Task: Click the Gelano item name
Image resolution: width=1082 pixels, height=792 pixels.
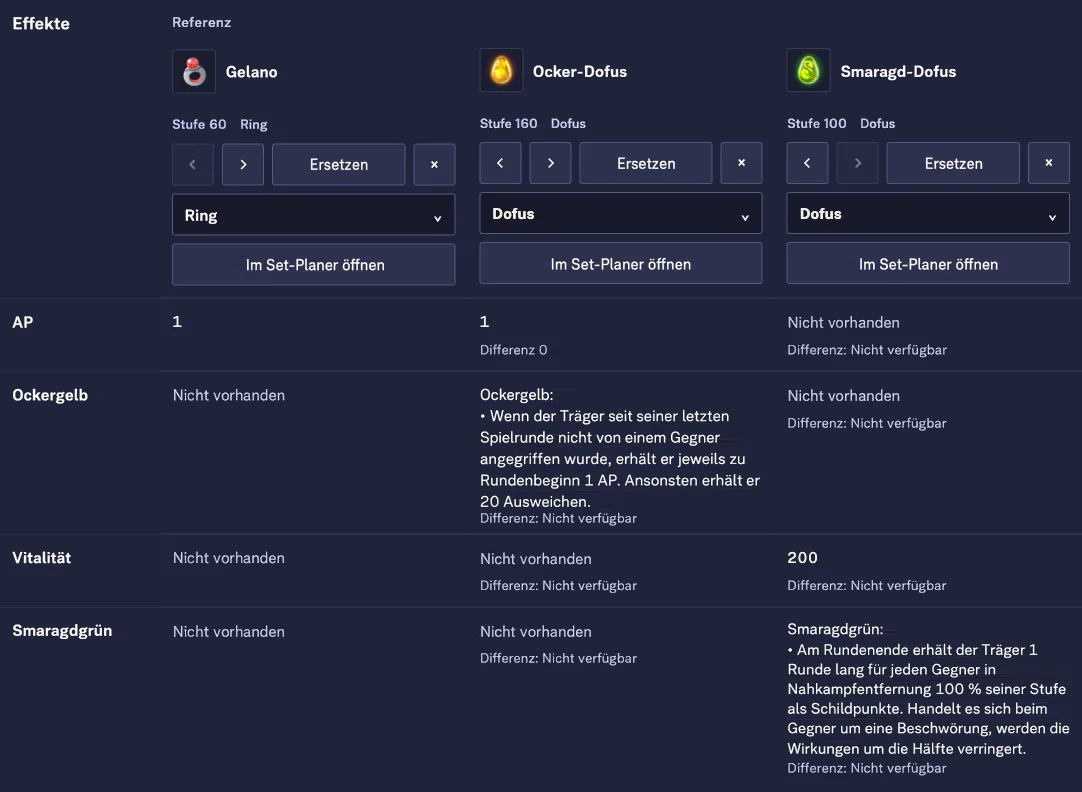Action: pyautogui.click(x=251, y=72)
